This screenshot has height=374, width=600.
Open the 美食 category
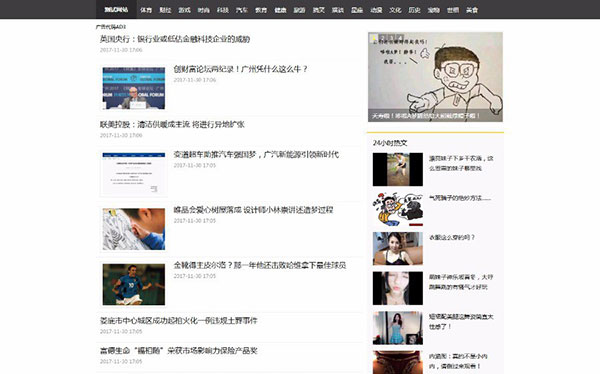point(472,10)
